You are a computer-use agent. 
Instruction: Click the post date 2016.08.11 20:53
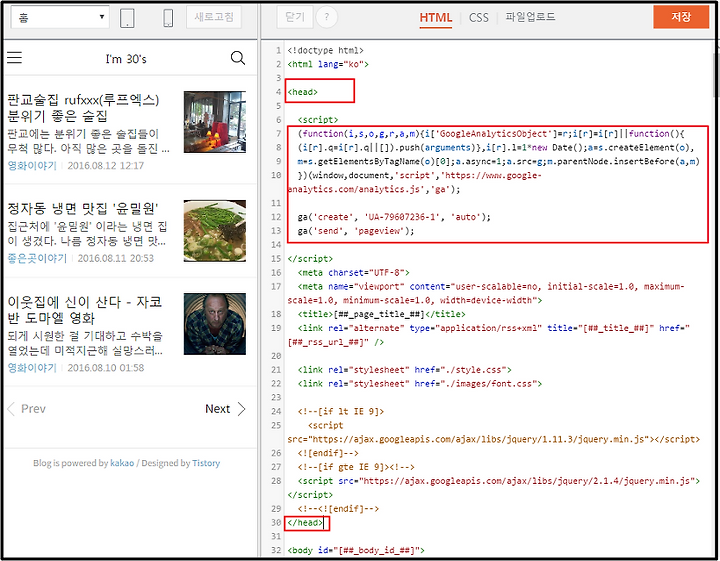pos(116,258)
